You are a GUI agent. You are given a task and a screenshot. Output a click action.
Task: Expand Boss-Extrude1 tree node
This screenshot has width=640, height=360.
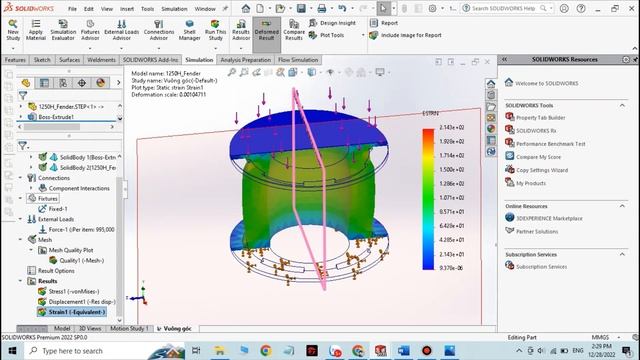[21, 117]
